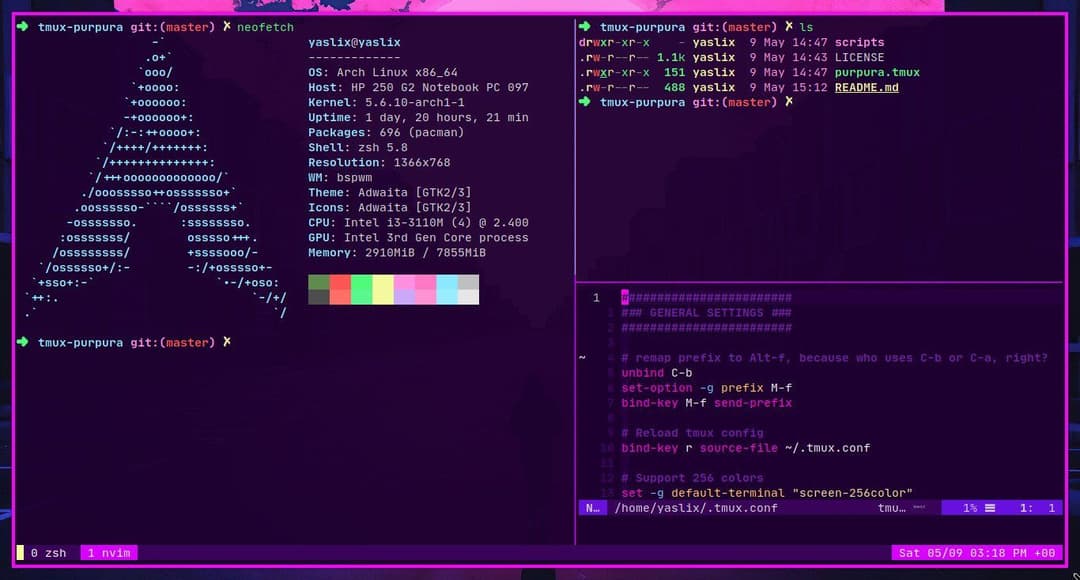
Task: Select the CPU: Intel i3-3110M line
Action: 418,222
